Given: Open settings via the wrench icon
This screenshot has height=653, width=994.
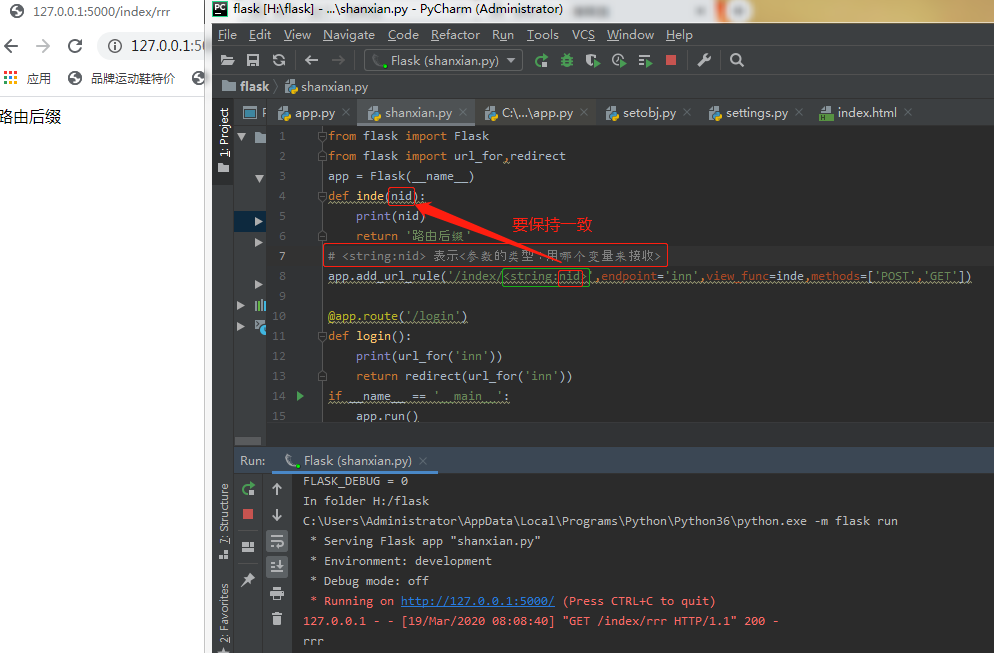Looking at the screenshot, I should (704, 60).
